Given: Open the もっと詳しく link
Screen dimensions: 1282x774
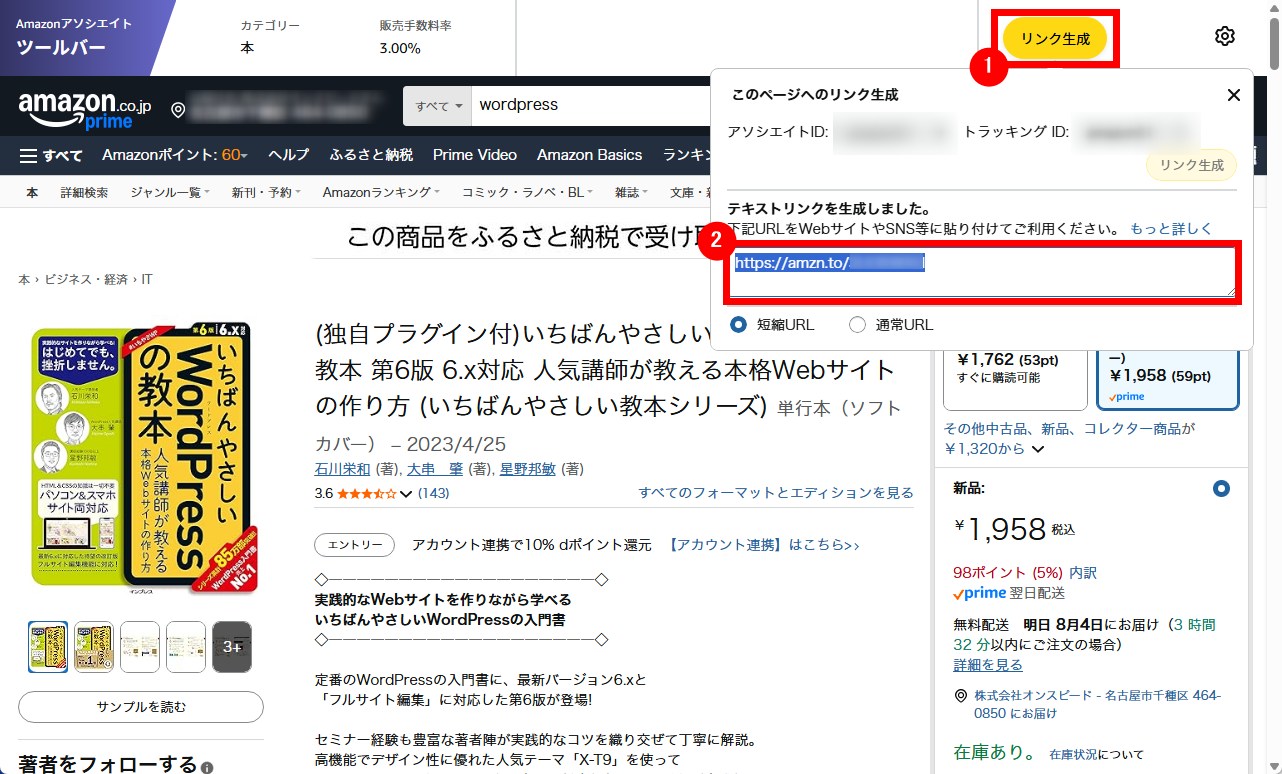Looking at the screenshot, I should (1171, 229).
